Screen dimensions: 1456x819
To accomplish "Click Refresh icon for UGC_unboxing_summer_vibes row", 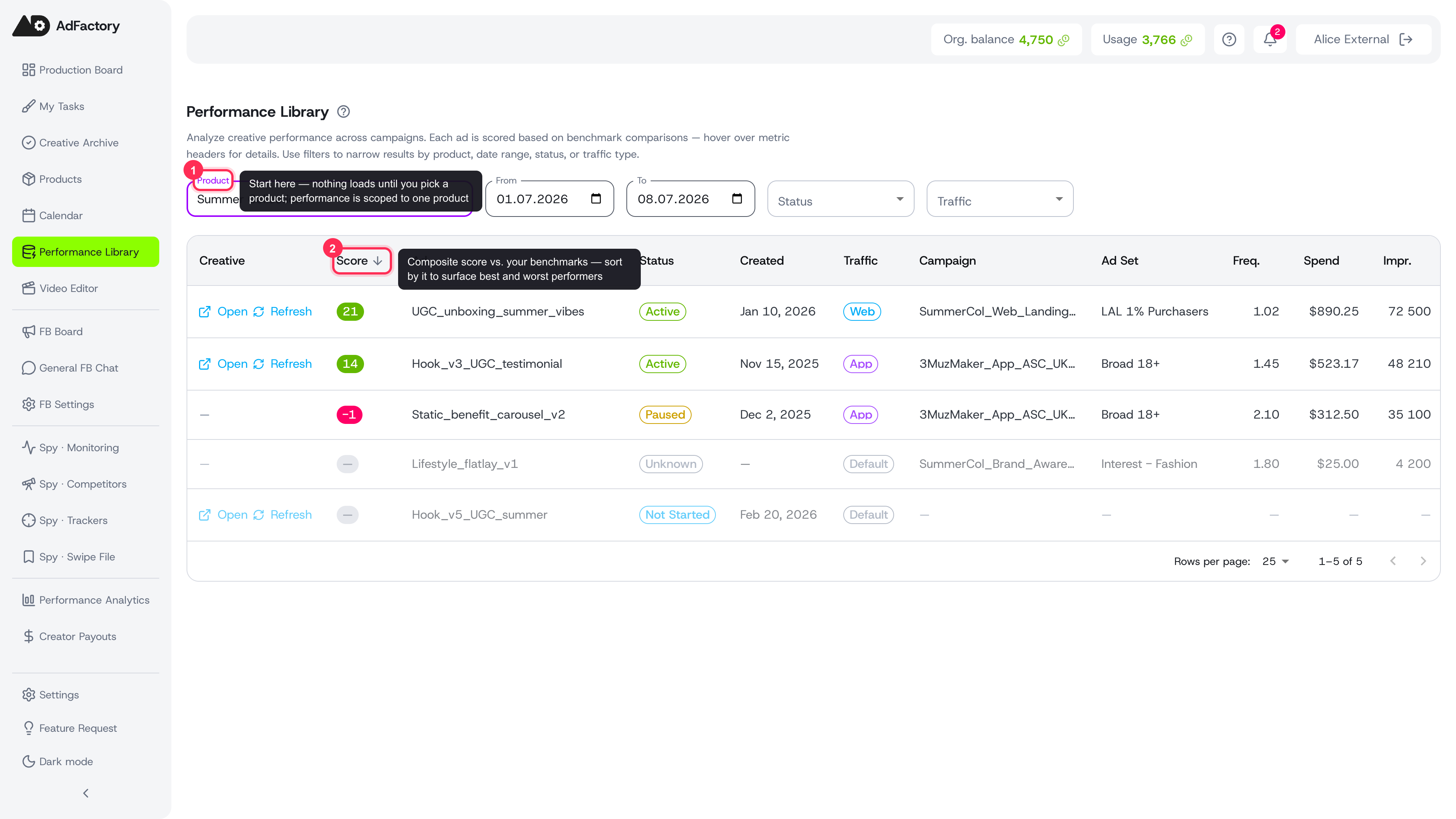I will (x=258, y=312).
